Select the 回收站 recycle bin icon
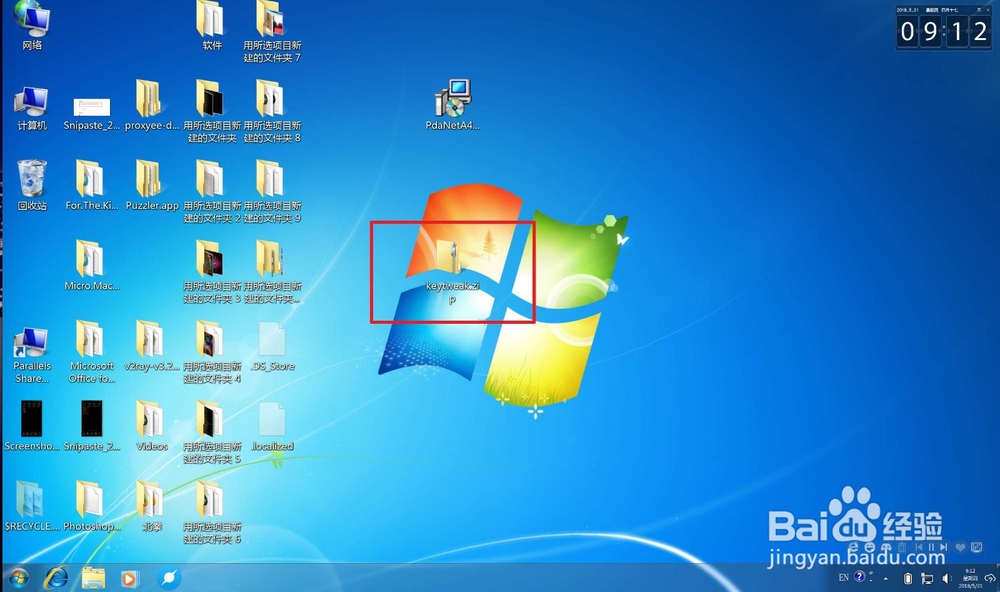 (32, 186)
